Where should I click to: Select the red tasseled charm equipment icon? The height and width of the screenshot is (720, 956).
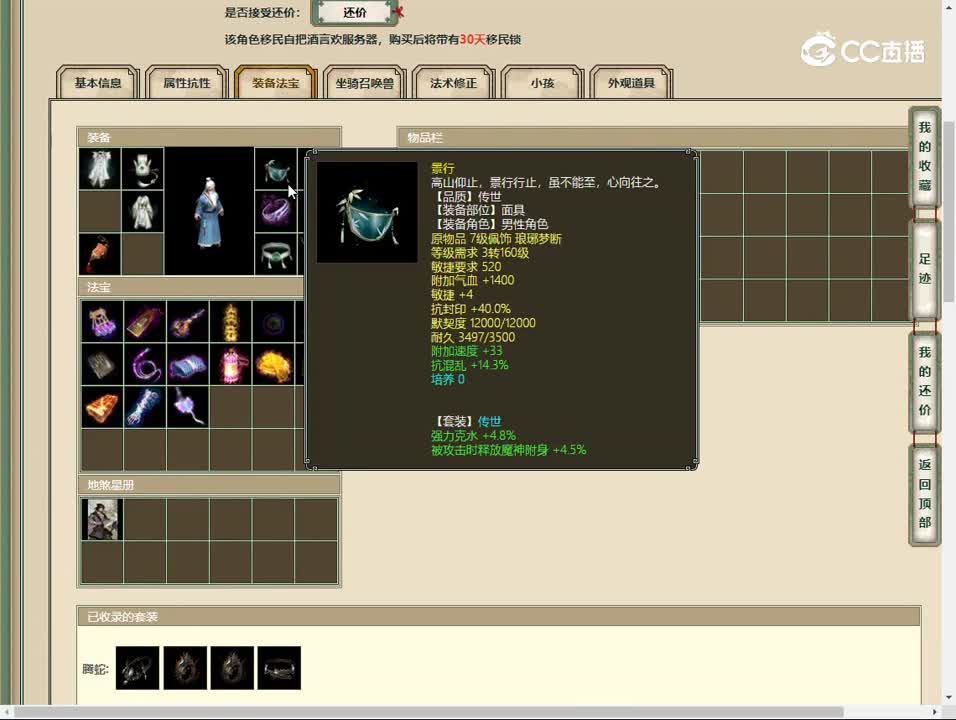click(x=100, y=254)
